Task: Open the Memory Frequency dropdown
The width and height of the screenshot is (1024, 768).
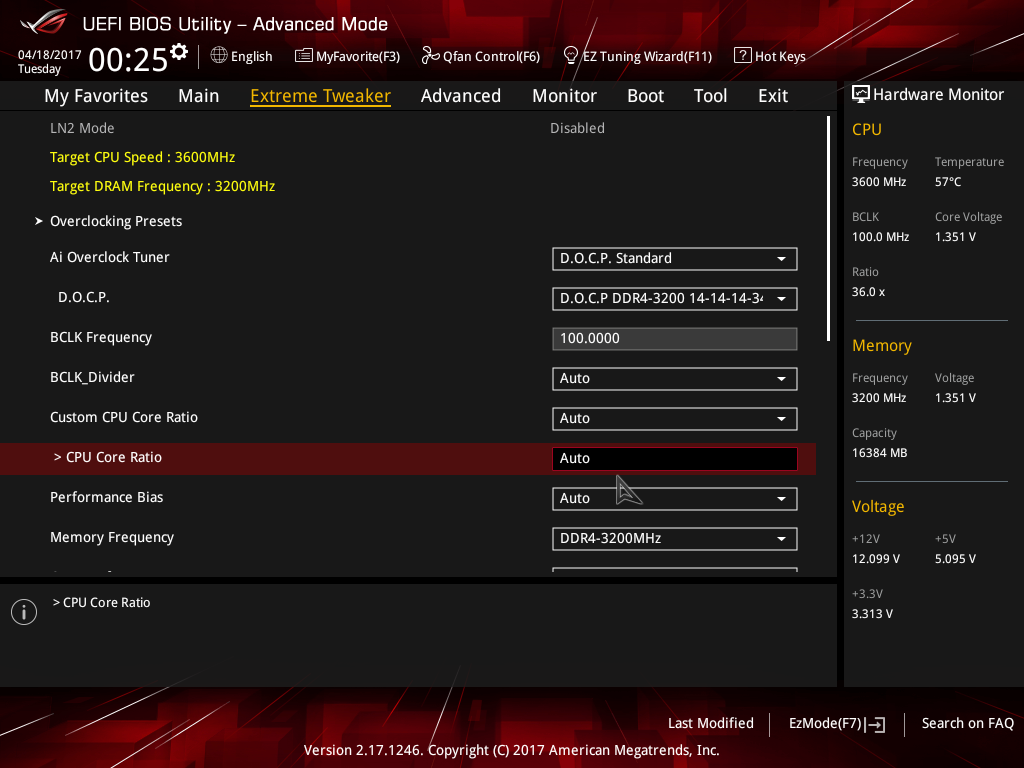Action: click(674, 539)
